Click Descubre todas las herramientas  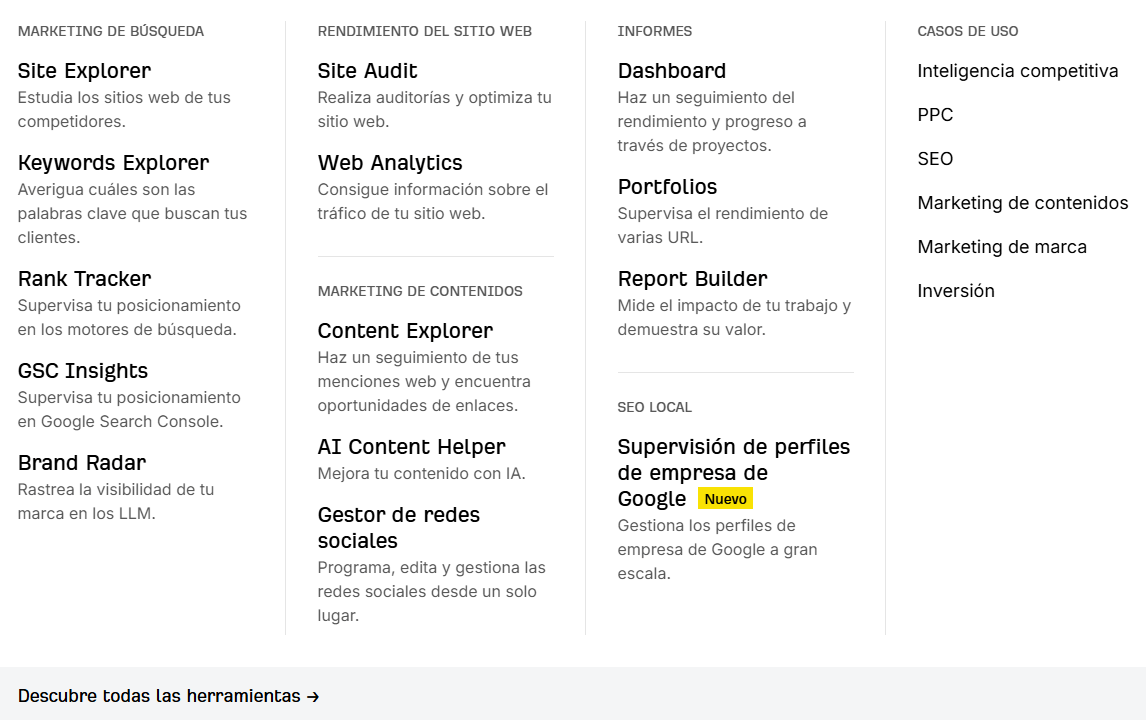168,696
